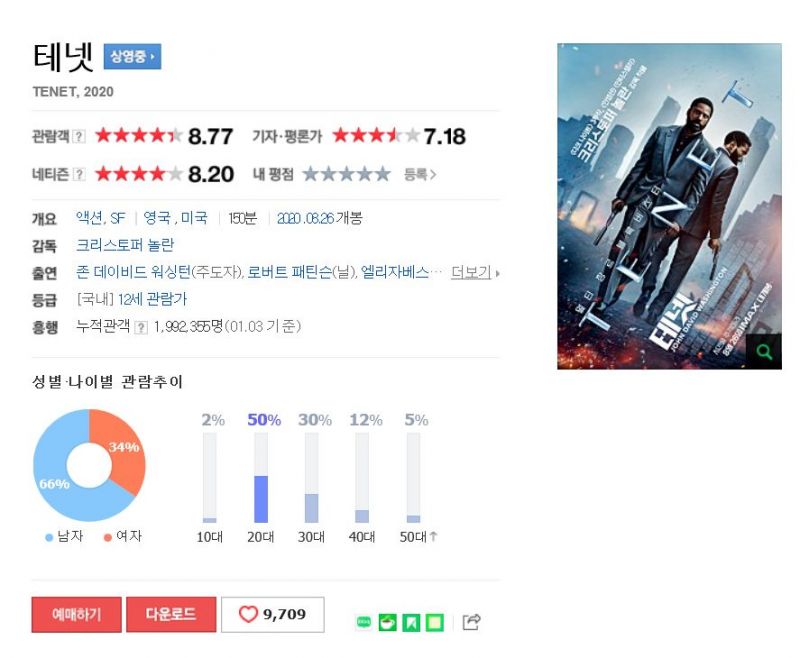Click the help icon next to 누적관객
The width and height of the screenshot is (800, 658).
click(141, 327)
